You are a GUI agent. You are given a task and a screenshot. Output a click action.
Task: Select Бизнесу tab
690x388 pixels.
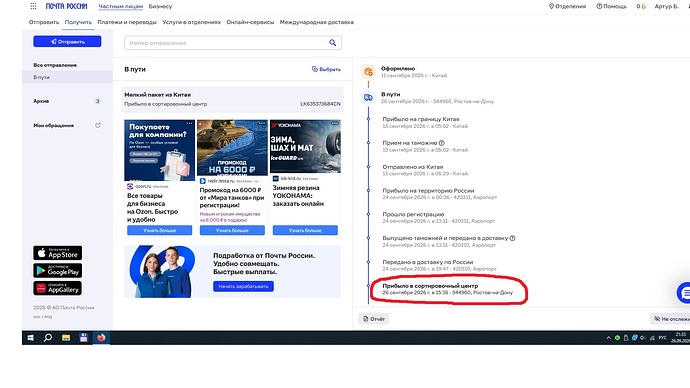click(x=160, y=6)
